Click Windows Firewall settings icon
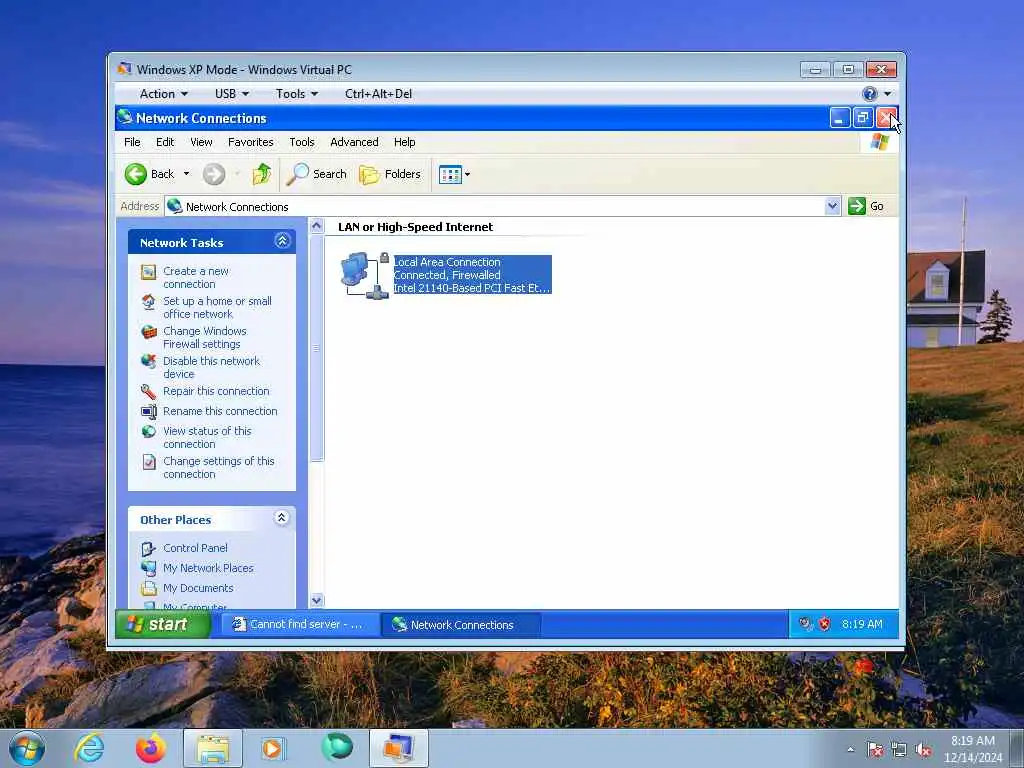1024x768 pixels. (x=149, y=332)
